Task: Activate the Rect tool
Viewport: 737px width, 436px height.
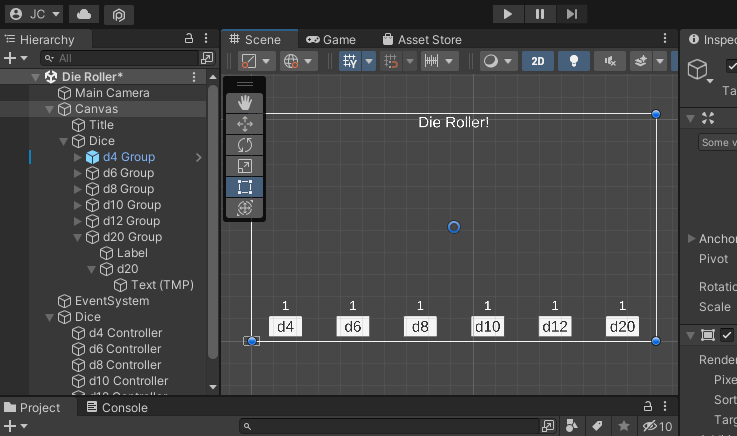Action: [x=245, y=187]
